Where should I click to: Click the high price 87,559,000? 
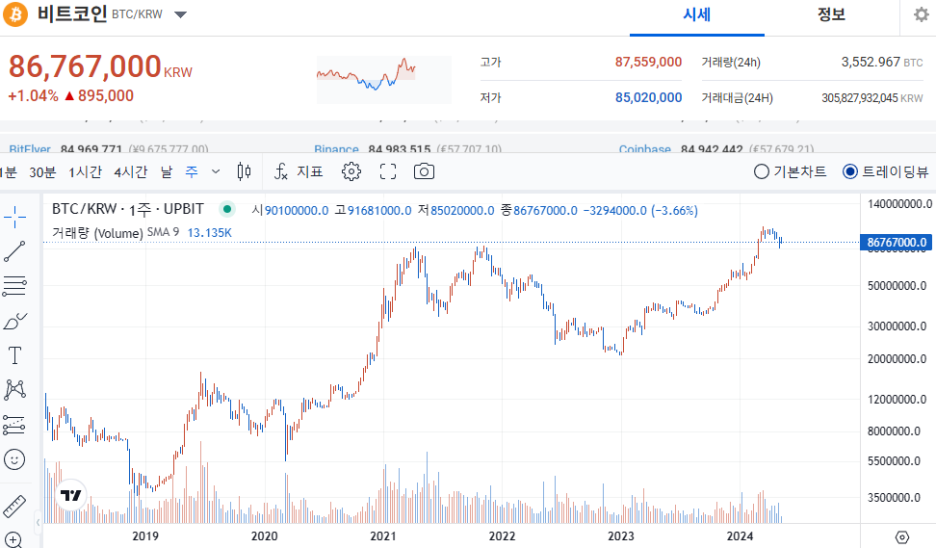pyautogui.click(x=648, y=62)
